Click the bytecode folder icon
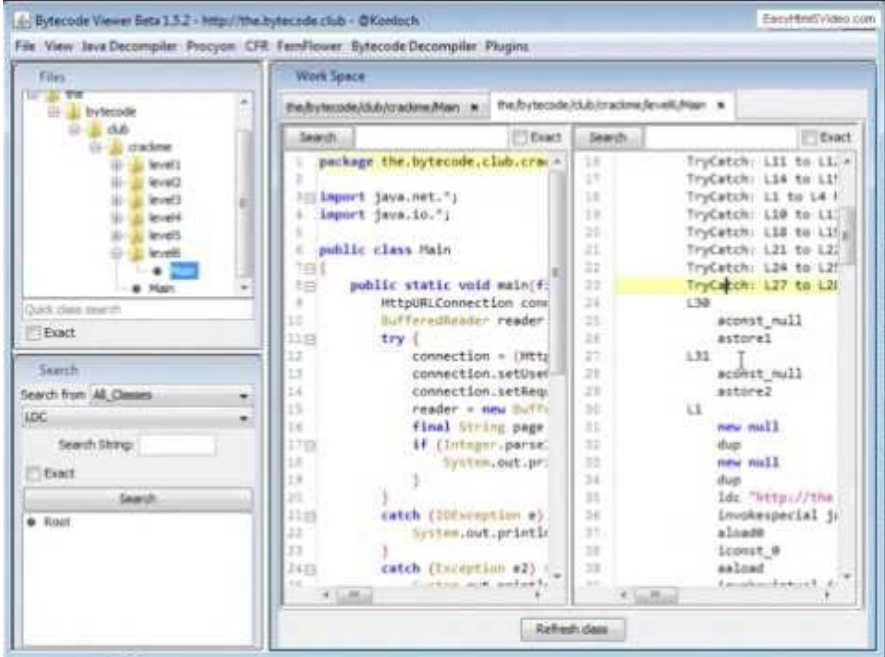The width and height of the screenshot is (885, 657). point(73,111)
